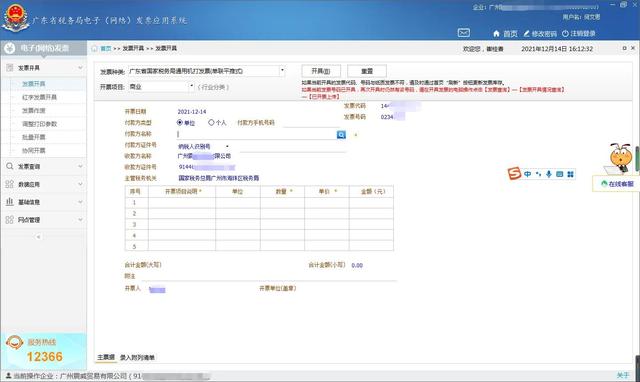The height and width of the screenshot is (382, 640).
Task: Click the 重置 reset button
Action: point(367,71)
